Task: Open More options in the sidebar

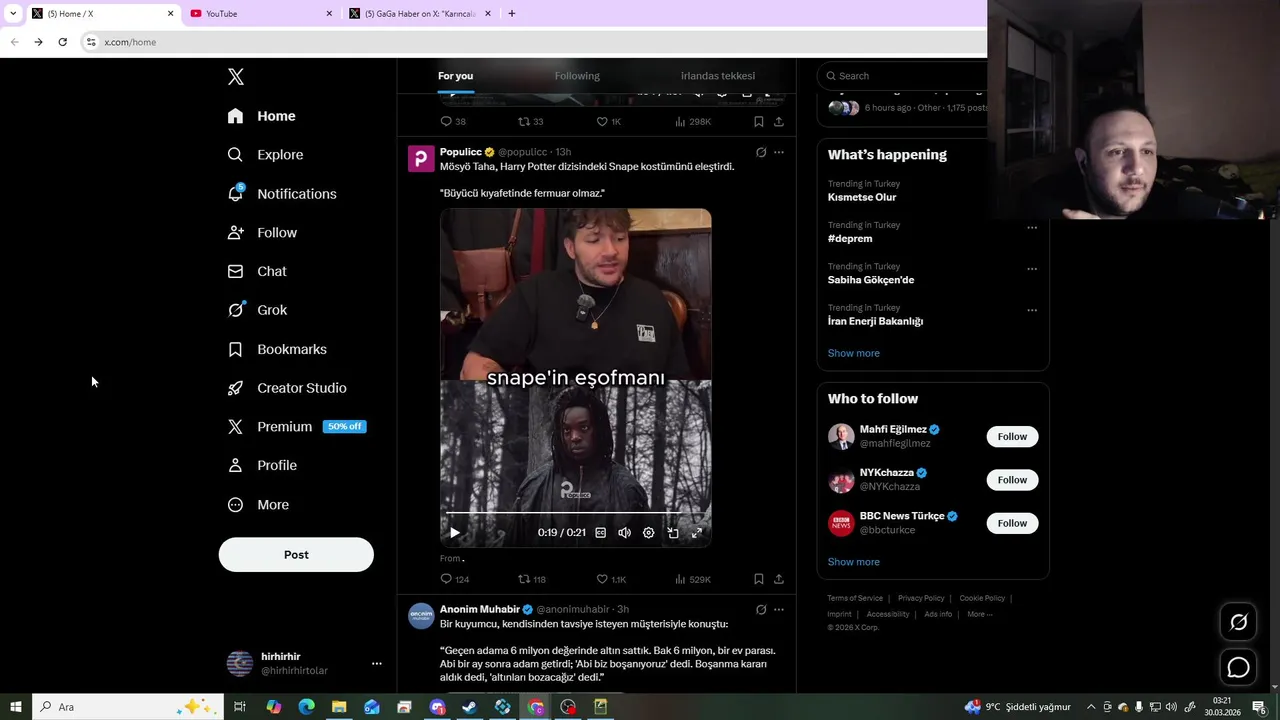Action: pos(258,505)
